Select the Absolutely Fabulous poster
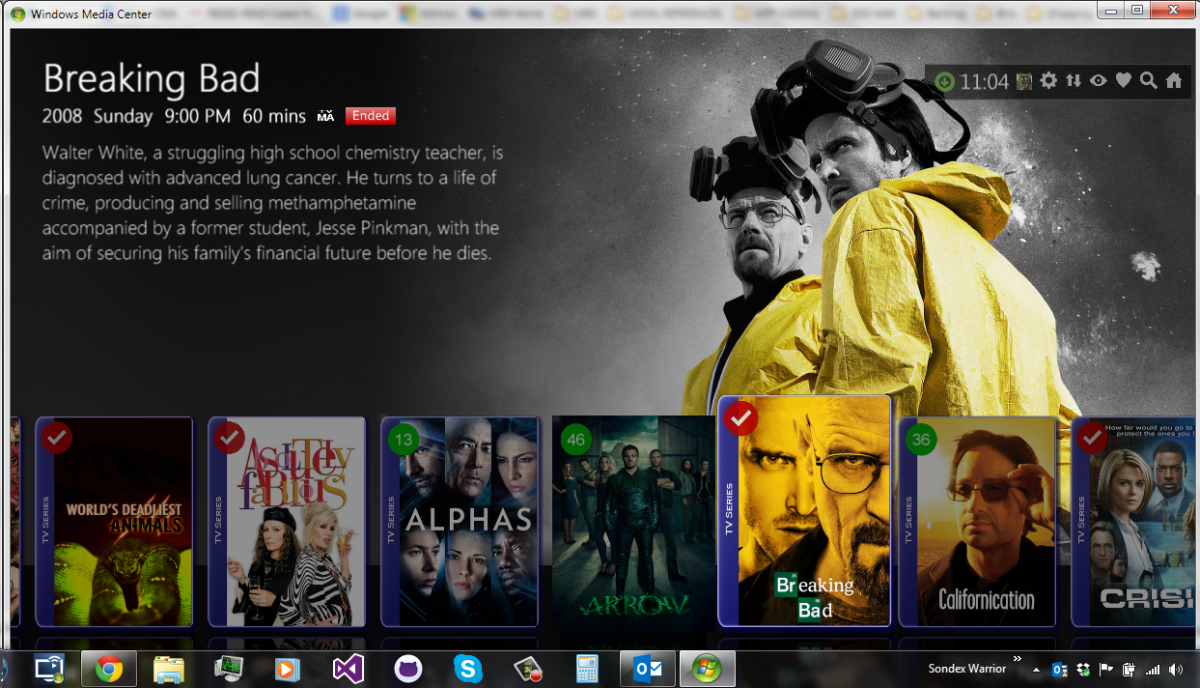The height and width of the screenshot is (688, 1200). 287,522
